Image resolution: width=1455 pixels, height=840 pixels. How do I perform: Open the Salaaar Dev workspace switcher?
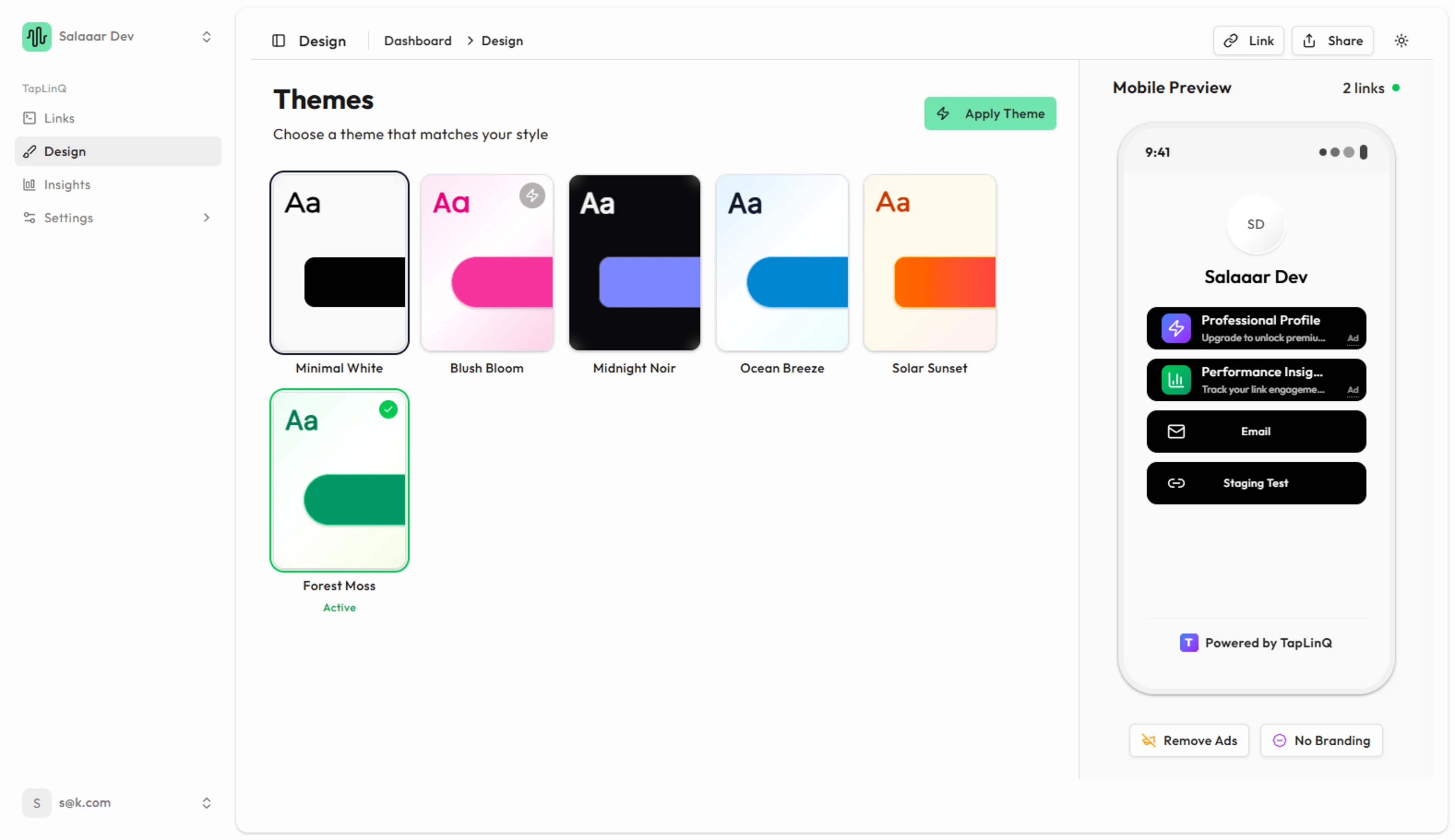[206, 37]
